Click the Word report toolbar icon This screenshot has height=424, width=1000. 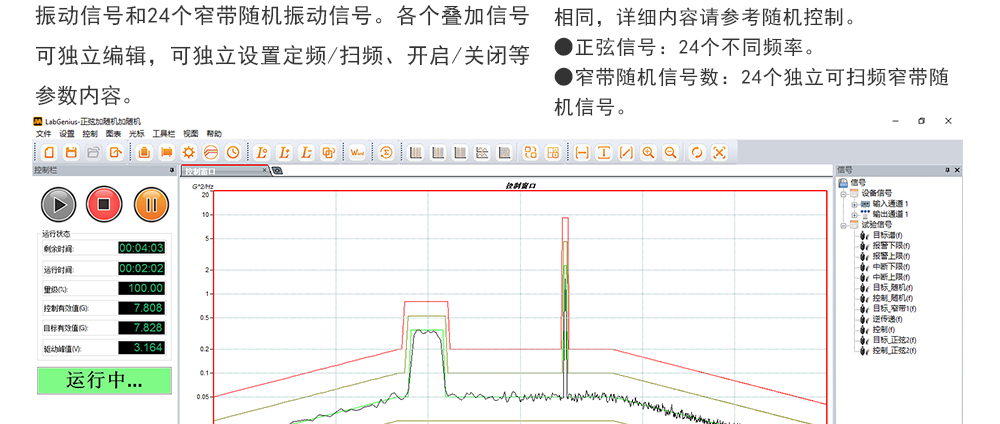(x=357, y=153)
